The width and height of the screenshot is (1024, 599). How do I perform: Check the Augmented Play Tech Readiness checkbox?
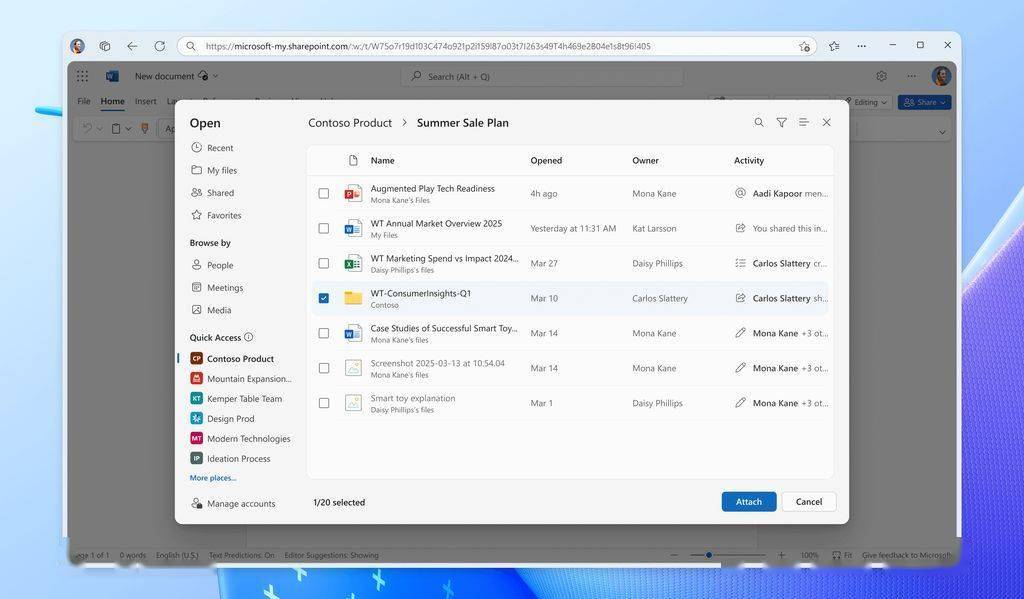tap(324, 193)
